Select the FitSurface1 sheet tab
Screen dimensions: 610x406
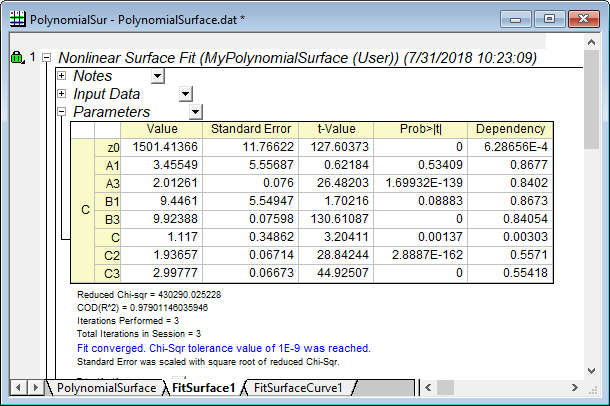click(204, 388)
